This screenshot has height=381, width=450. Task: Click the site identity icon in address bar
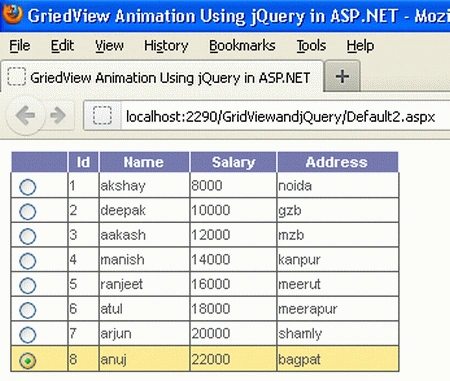click(102, 116)
